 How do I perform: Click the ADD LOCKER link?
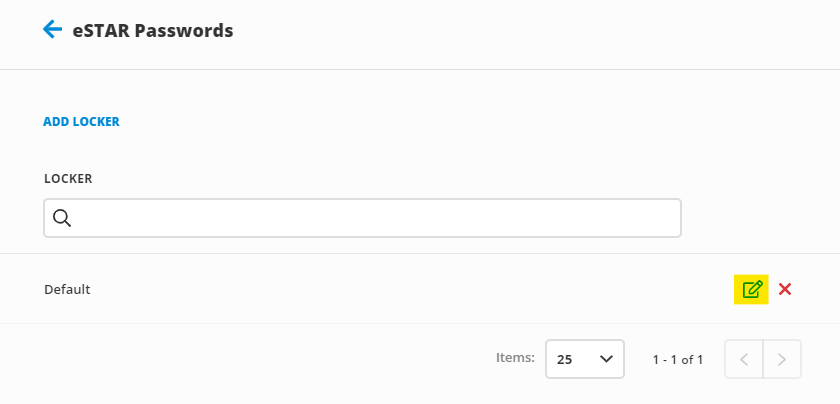(x=81, y=122)
